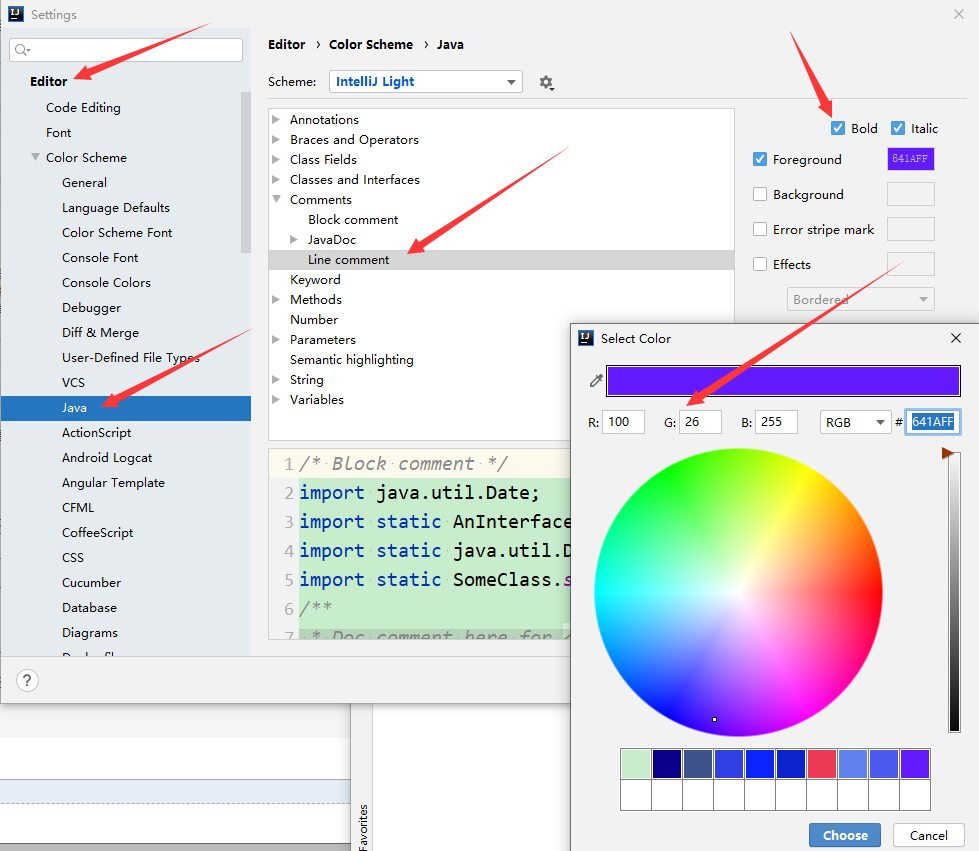Toggle the Italic checkbox
Screen dimensions: 979x851
point(898,128)
